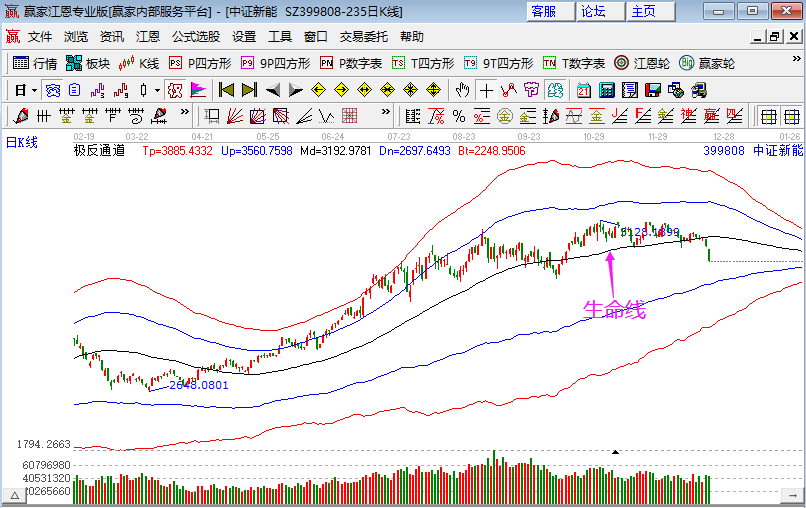
Task: Open the P四方形 square tool
Action: [200, 63]
